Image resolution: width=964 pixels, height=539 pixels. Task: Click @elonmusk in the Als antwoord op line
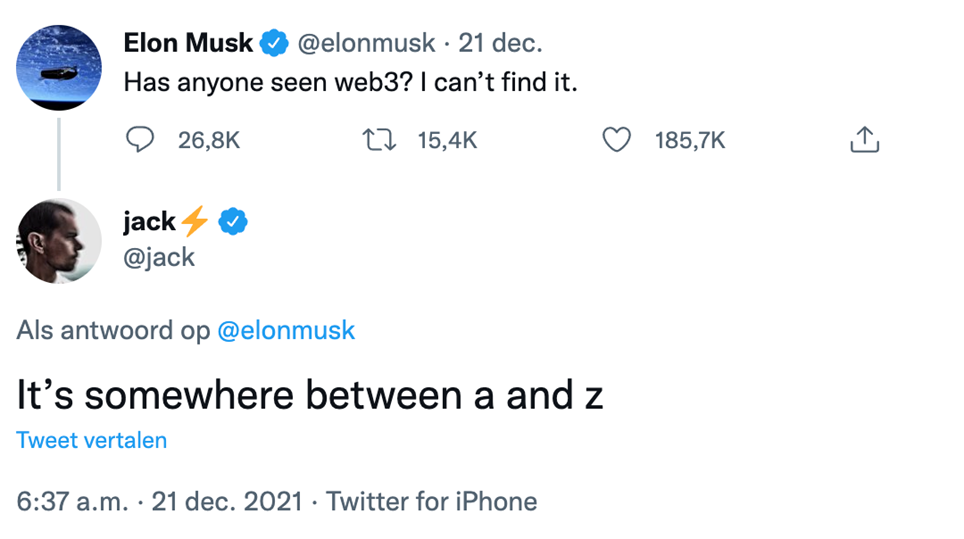286,330
